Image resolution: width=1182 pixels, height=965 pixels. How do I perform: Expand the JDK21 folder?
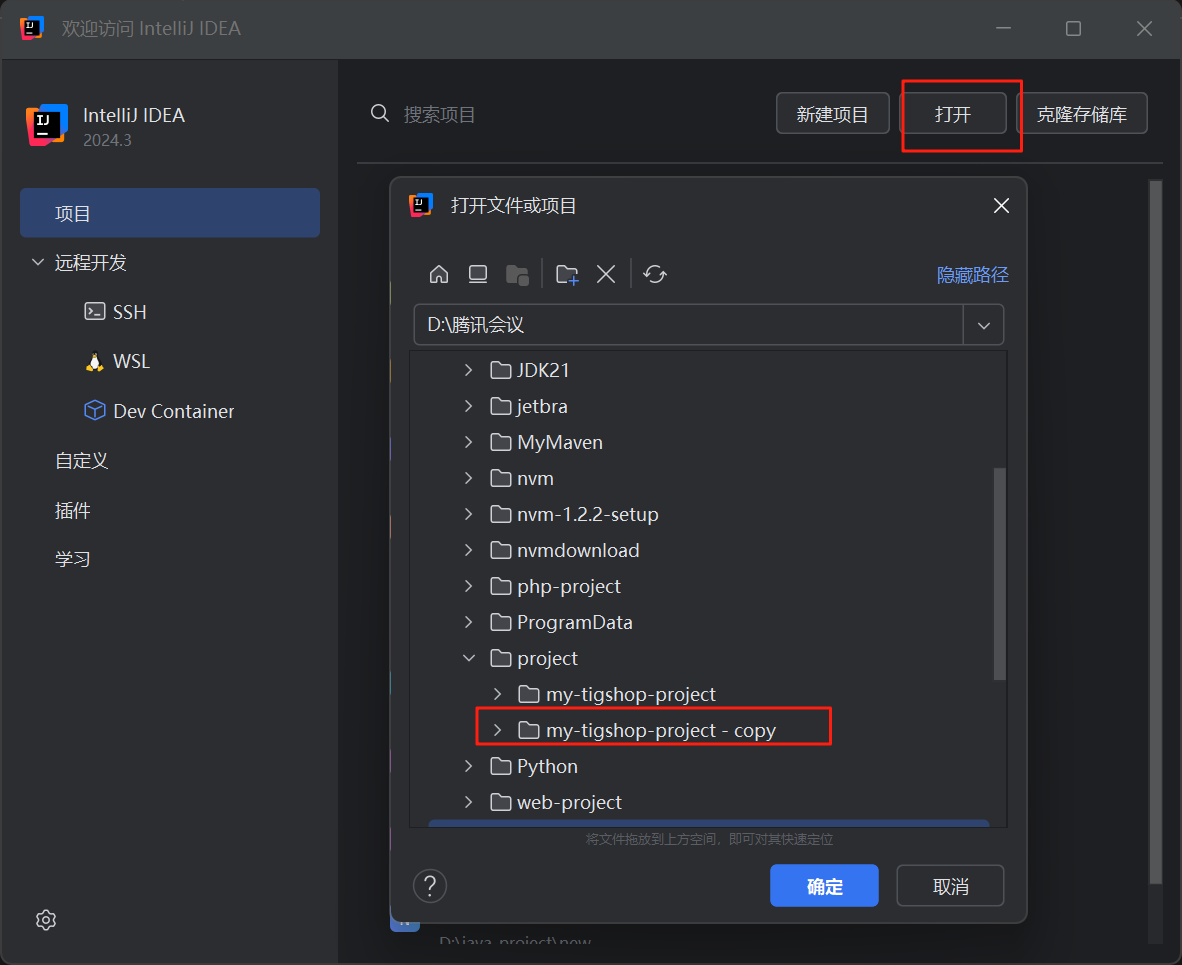tap(469, 370)
